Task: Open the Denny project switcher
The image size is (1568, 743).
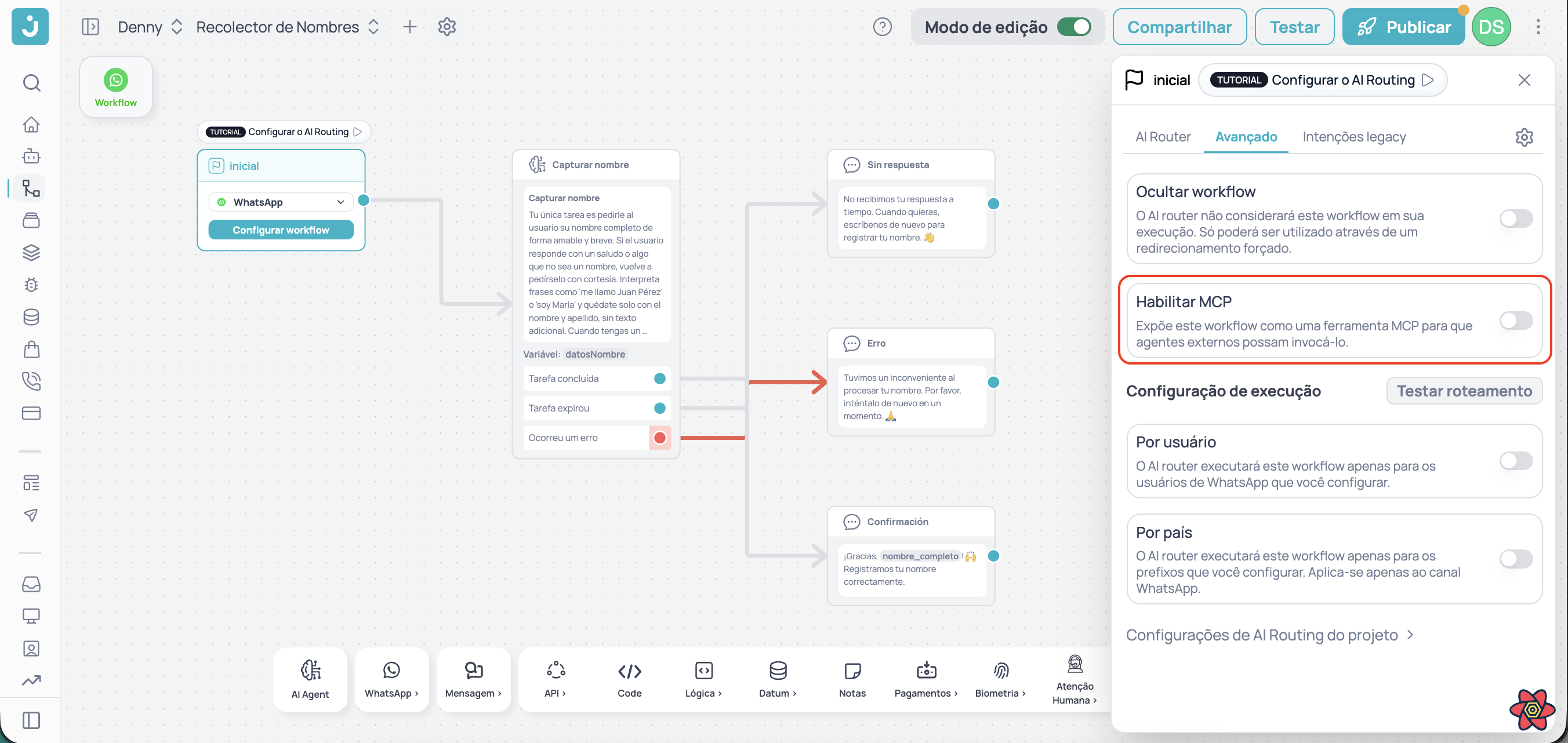Action: pos(150,27)
